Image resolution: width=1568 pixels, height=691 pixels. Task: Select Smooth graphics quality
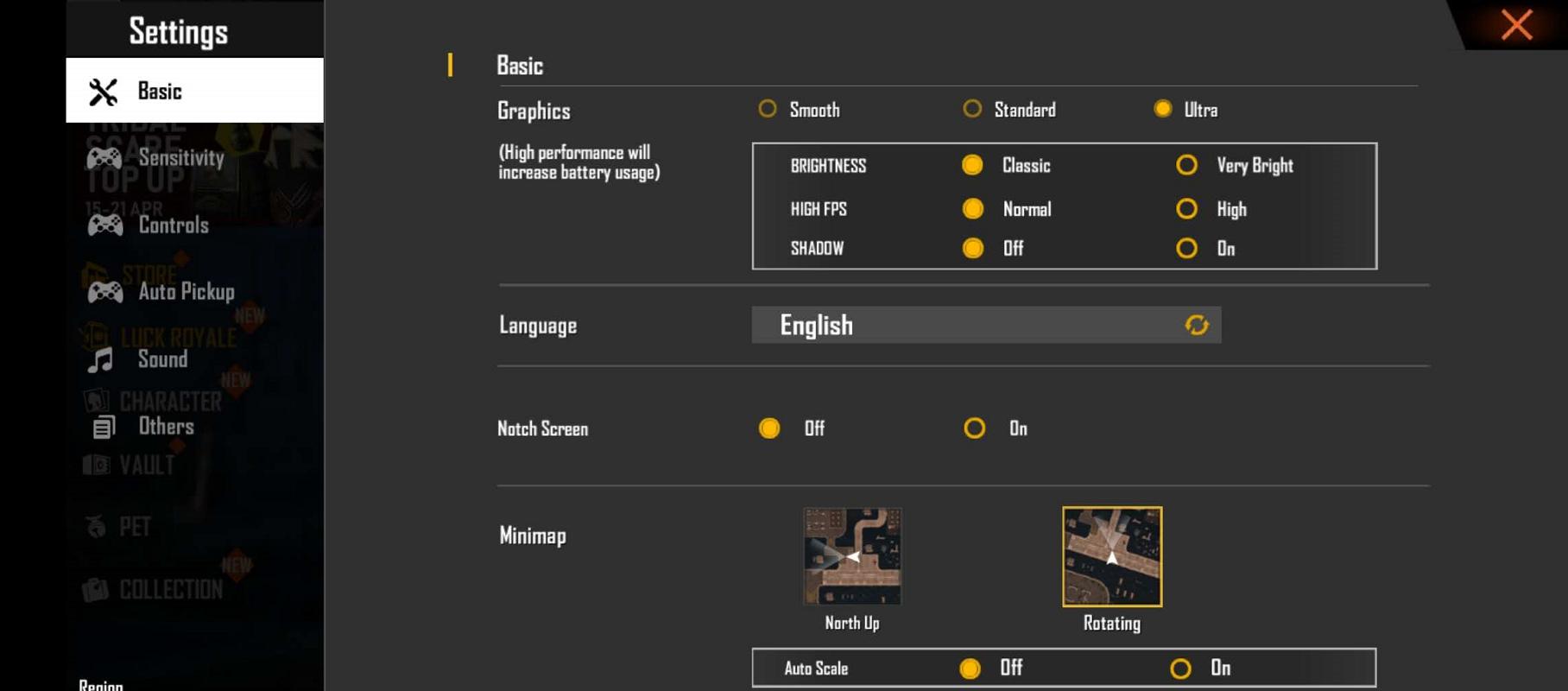tap(767, 109)
